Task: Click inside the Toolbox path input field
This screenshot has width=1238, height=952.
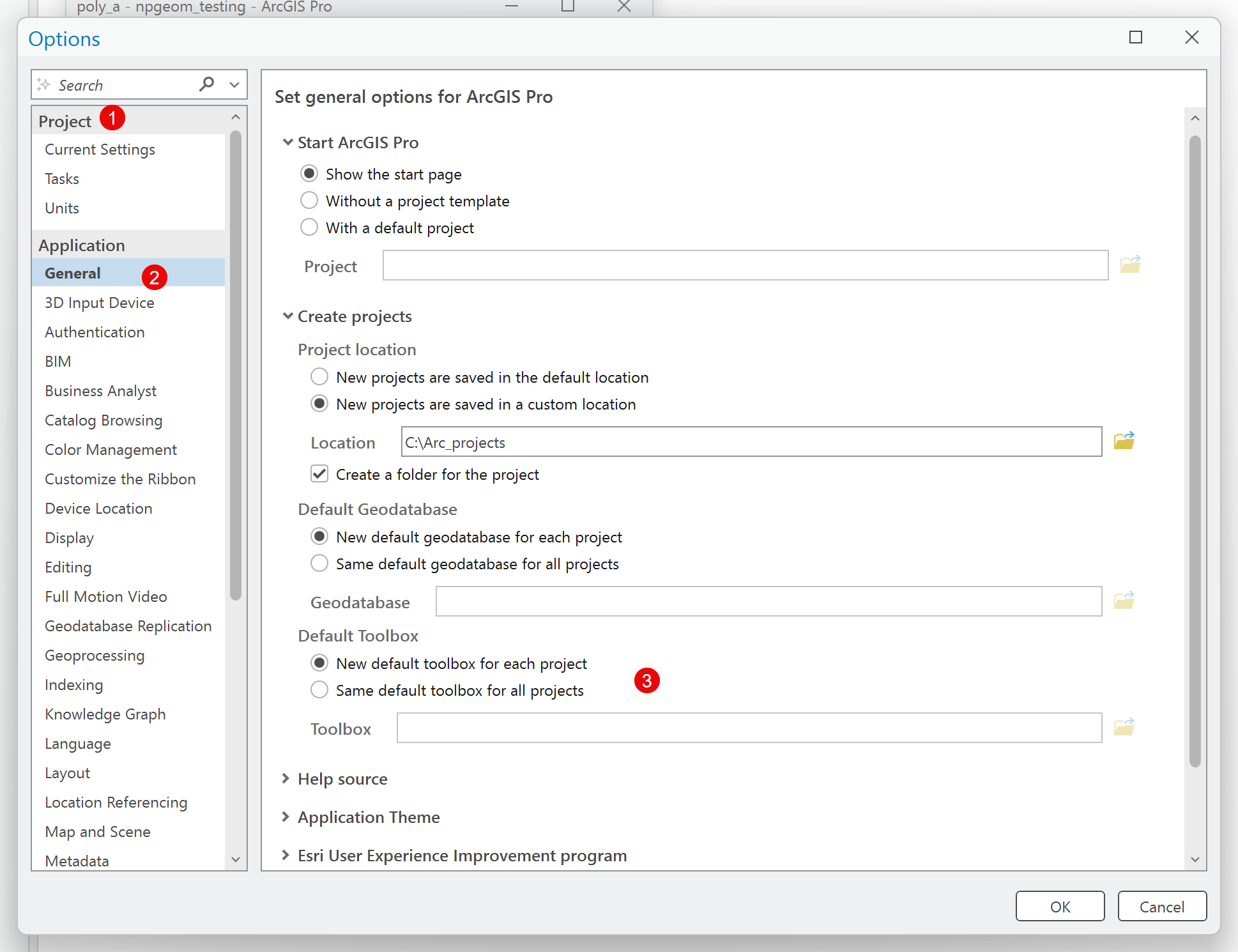Action: [747, 728]
